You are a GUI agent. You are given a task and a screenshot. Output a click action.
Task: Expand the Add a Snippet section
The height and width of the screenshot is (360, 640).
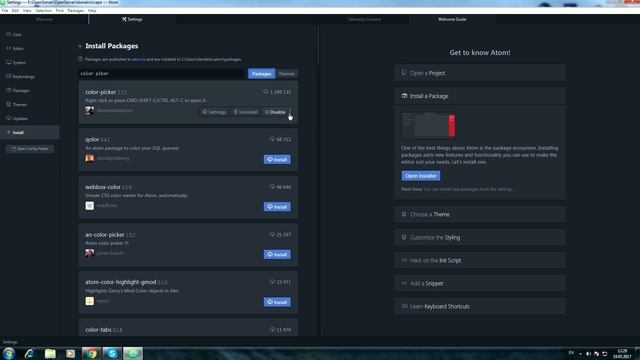pos(480,283)
